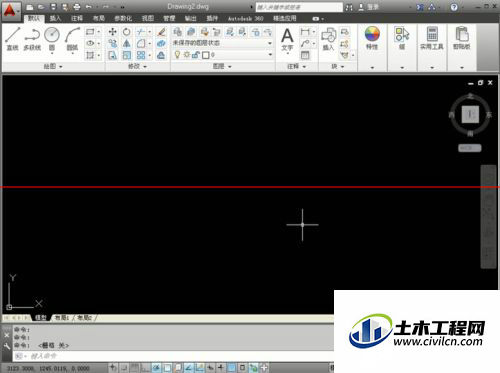Toggle the layer lightbulb on/off icon
Viewport: 500px width, 373px height.
click(177, 54)
